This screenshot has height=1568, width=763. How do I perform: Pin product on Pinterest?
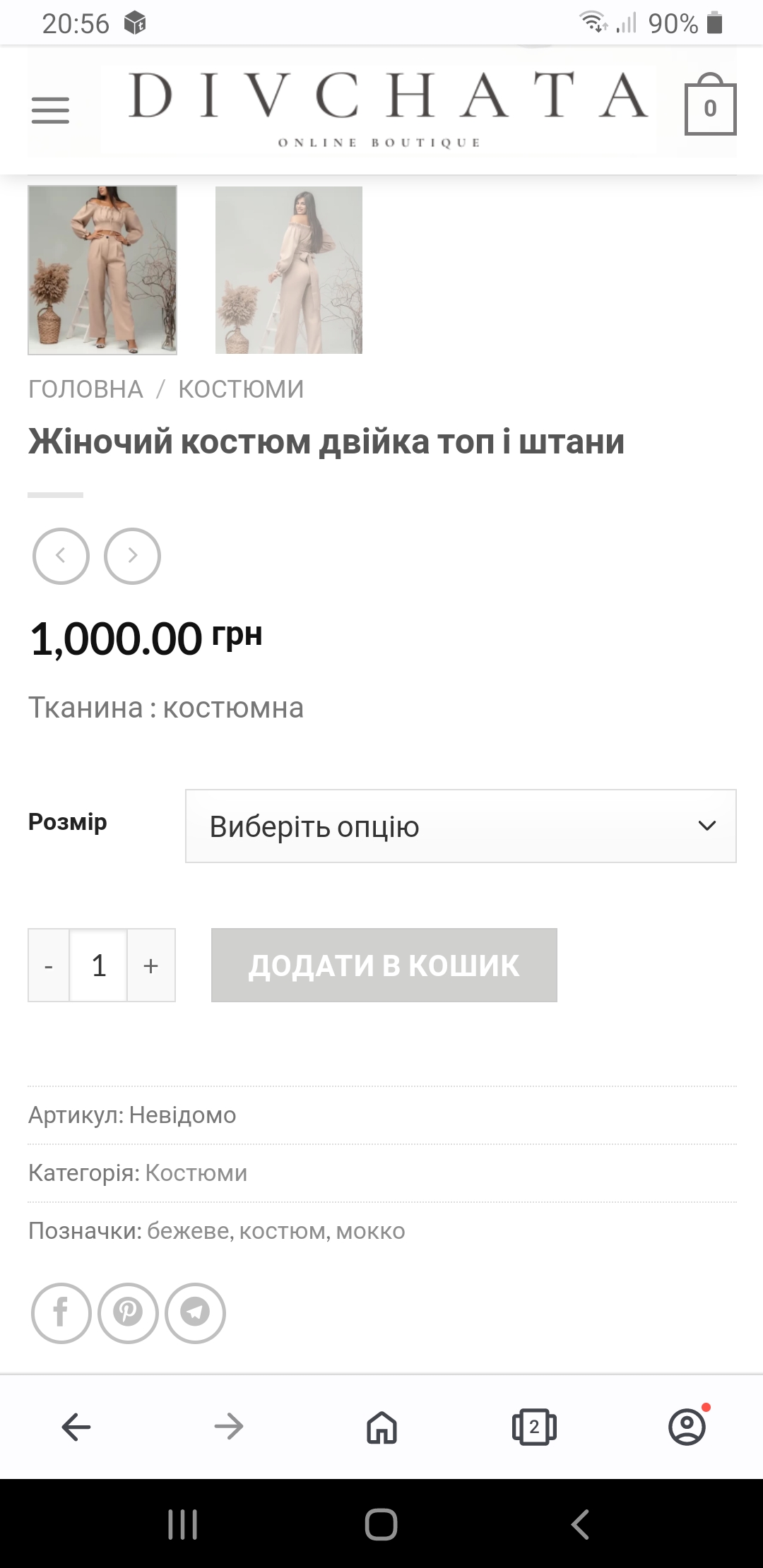tap(128, 1313)
